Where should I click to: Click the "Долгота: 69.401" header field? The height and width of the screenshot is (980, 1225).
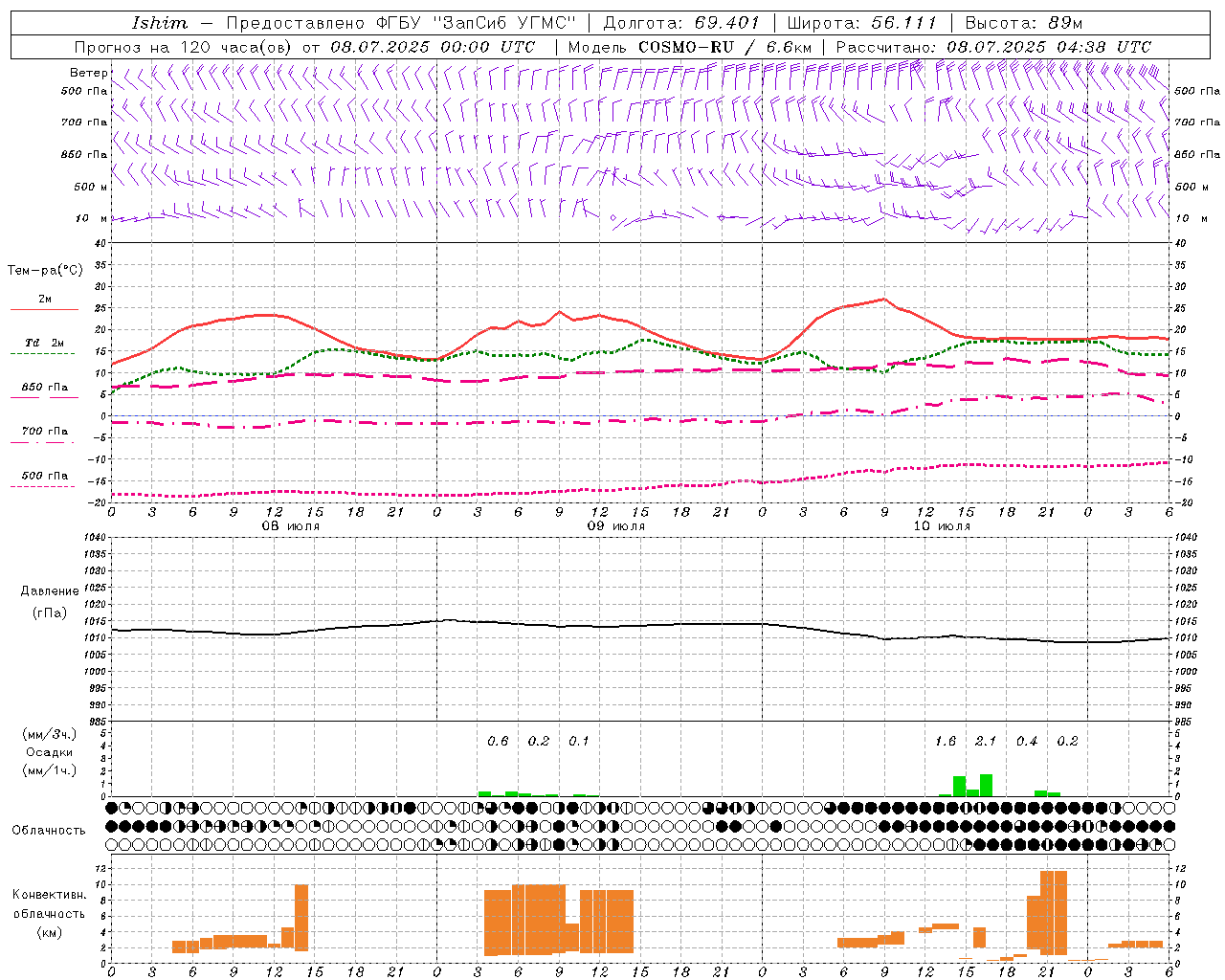pyautogui.click(x=681, y=23)
